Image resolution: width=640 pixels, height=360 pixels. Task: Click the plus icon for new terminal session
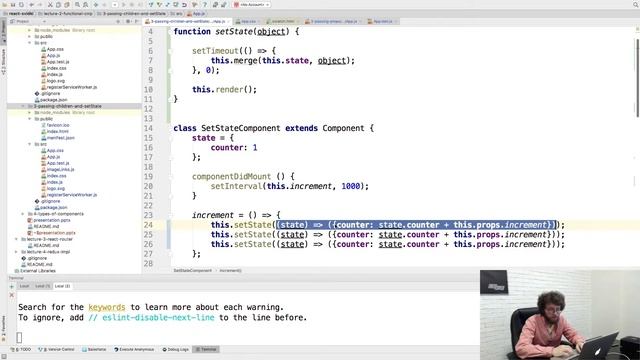[11, 286]
